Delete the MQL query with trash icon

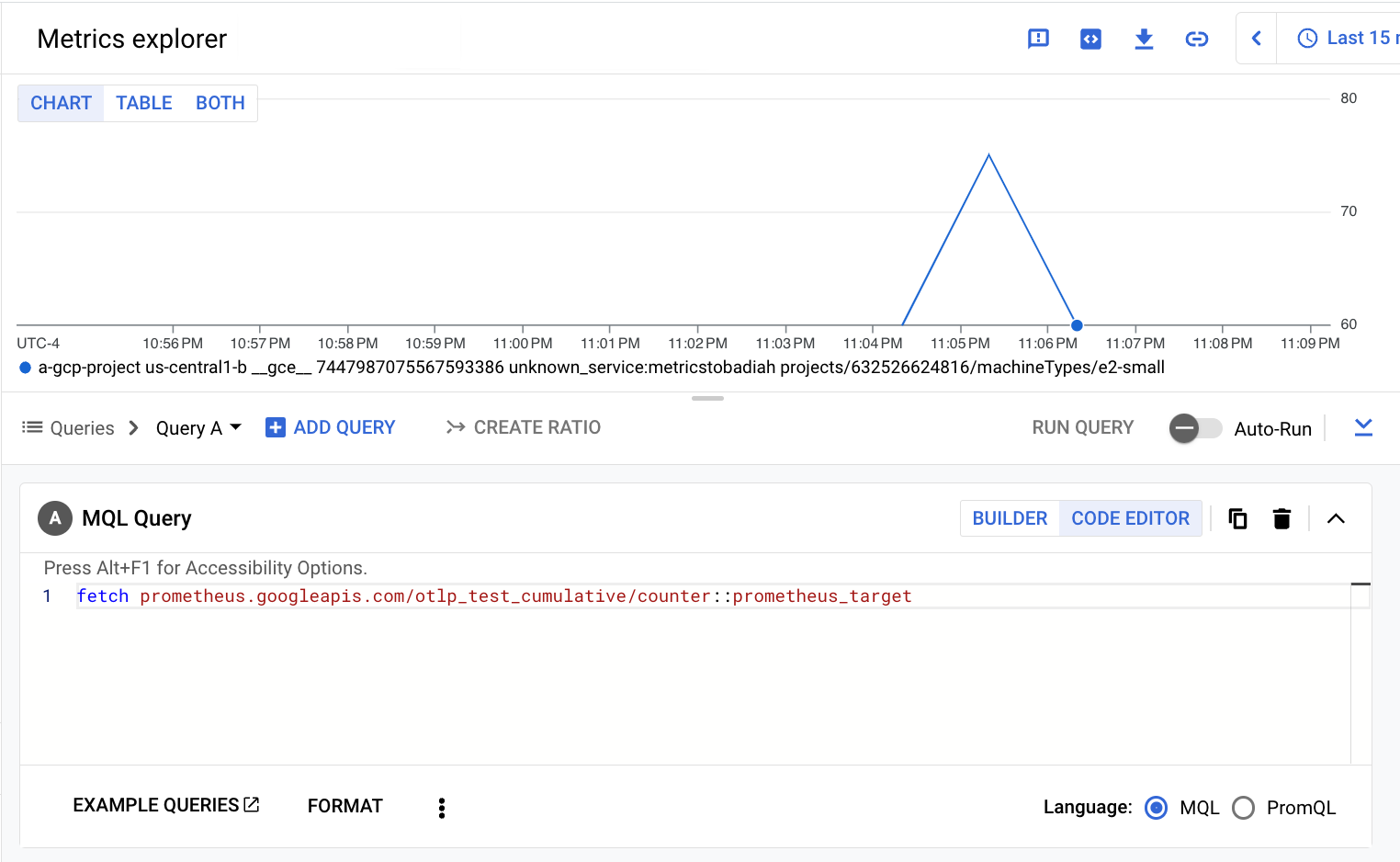coord(1281,518)
